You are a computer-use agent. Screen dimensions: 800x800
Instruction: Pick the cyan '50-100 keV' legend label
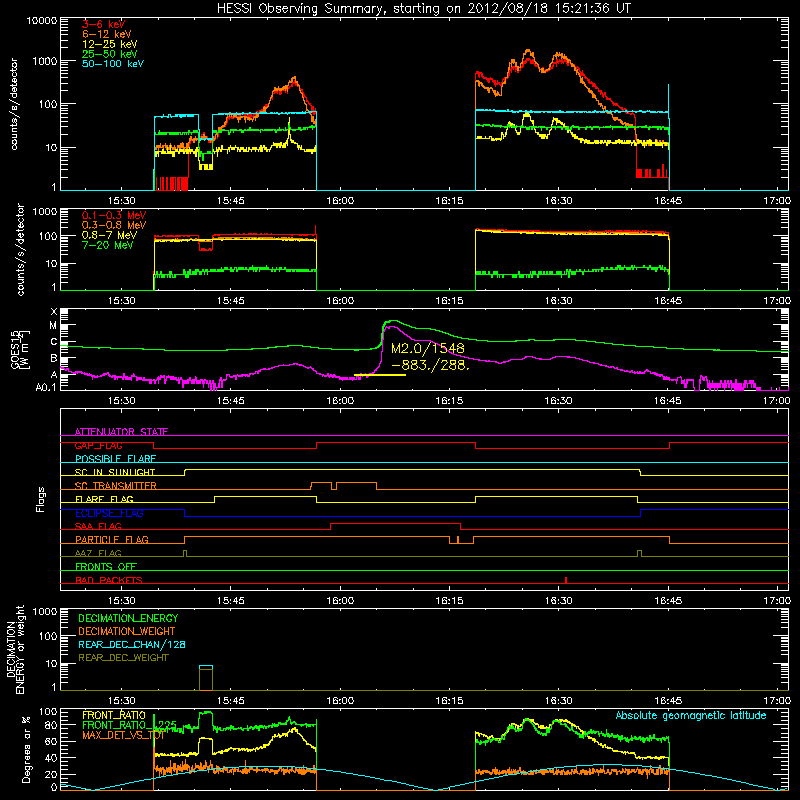coord(113,64)
